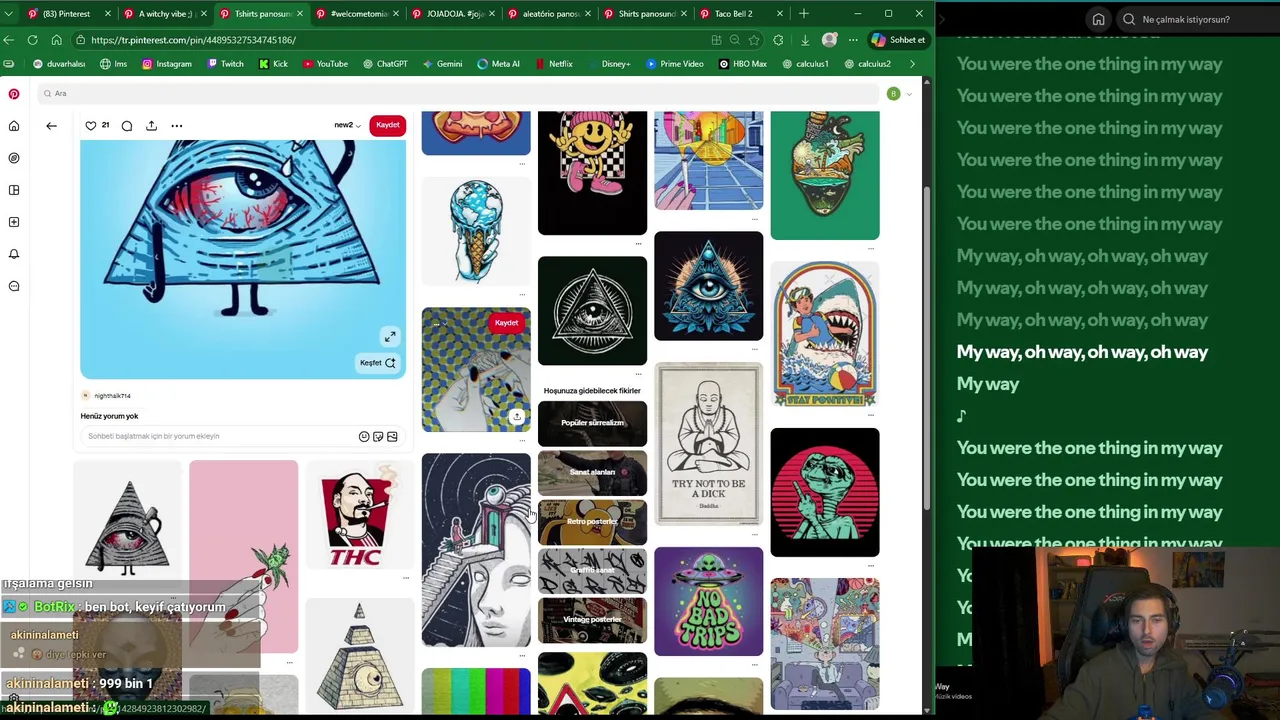The width and height of the screenshot is (1280, 720).
Task: Click the browser home button
Action: tap(56, 40)
